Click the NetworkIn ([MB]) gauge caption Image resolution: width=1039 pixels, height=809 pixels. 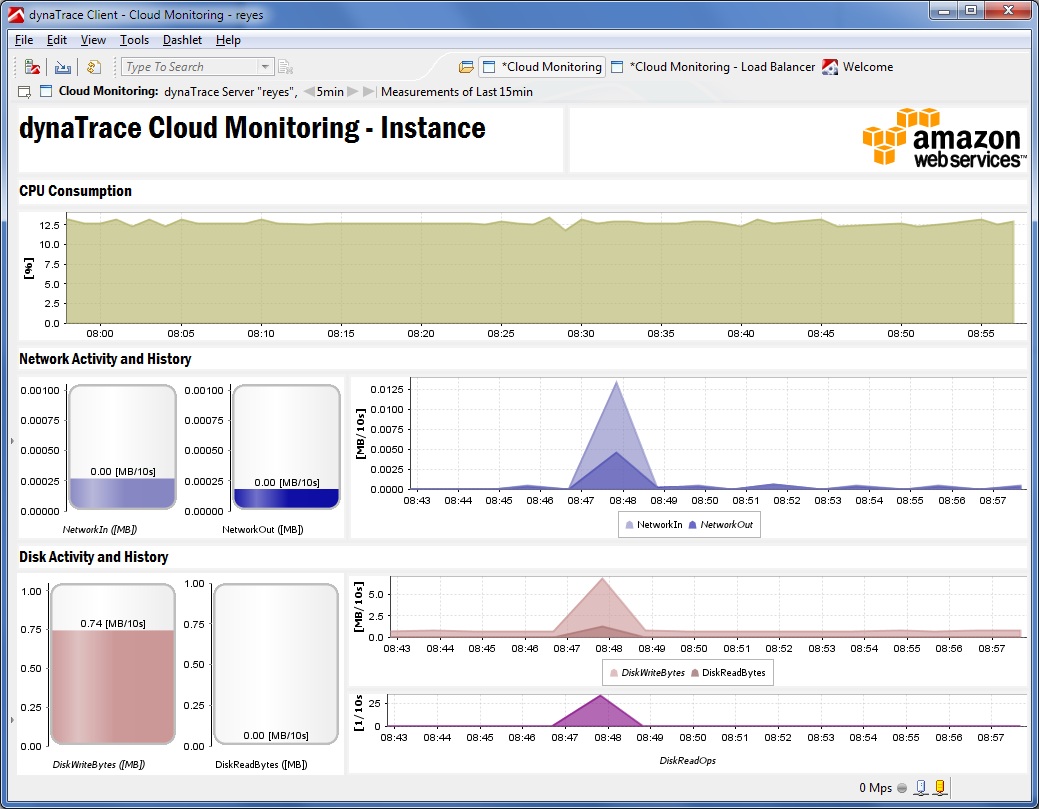(x=99, y=529)
